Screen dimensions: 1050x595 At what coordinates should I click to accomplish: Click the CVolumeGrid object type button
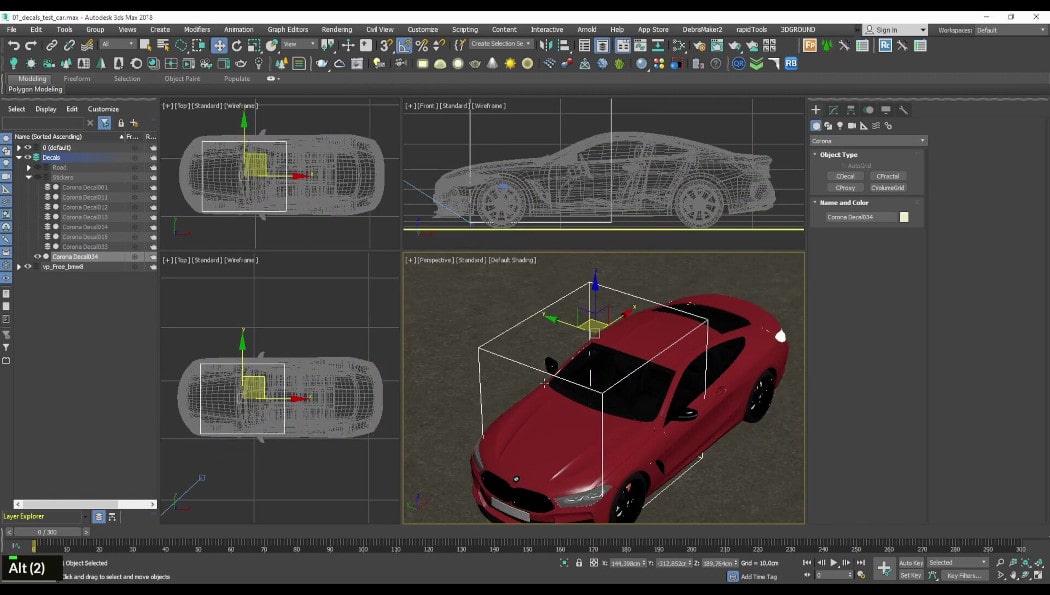coord(887,187)
